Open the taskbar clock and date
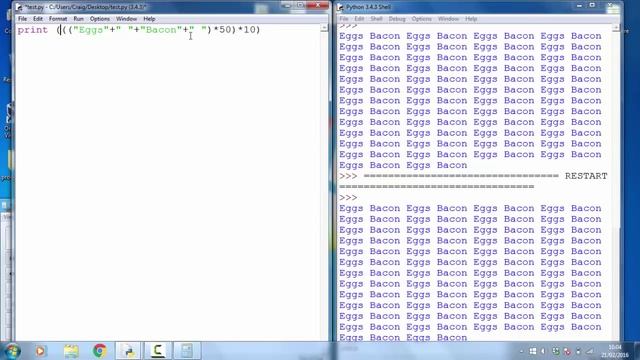Image resolution: width=640 pixels, height=360 pixels. tap(614, 351)
